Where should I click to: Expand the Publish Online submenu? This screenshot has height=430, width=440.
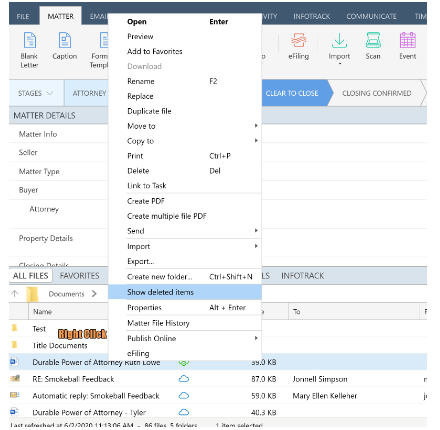(x=256, y=338)
